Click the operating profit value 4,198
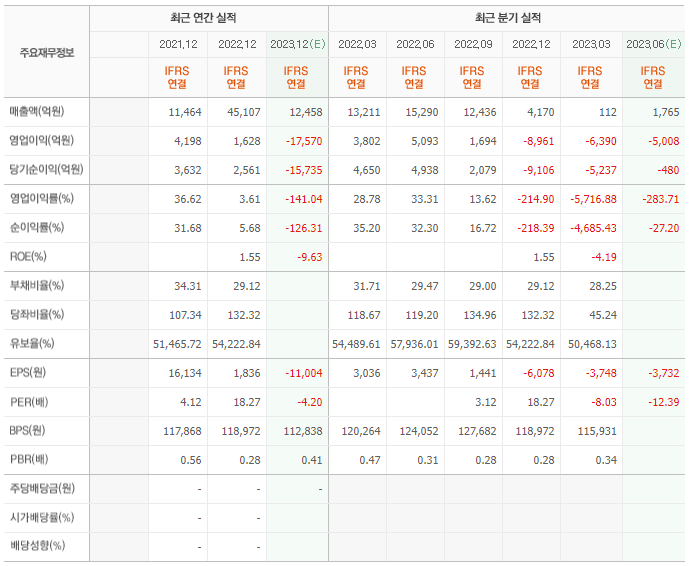The height and width of the screenshot is (566, 691). (188, 142)
